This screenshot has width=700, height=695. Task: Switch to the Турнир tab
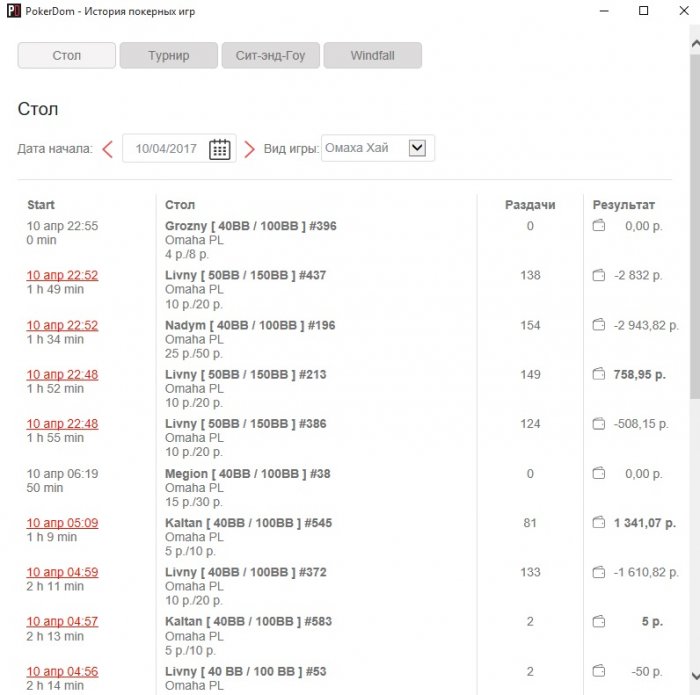169,55
